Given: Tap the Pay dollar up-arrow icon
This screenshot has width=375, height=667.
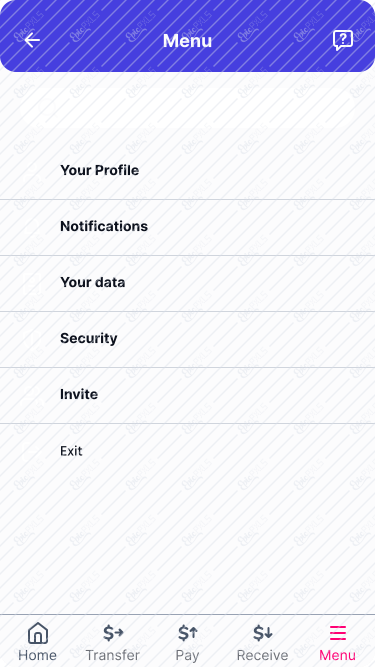Looking at the screenshot, I should coord(188,633).
